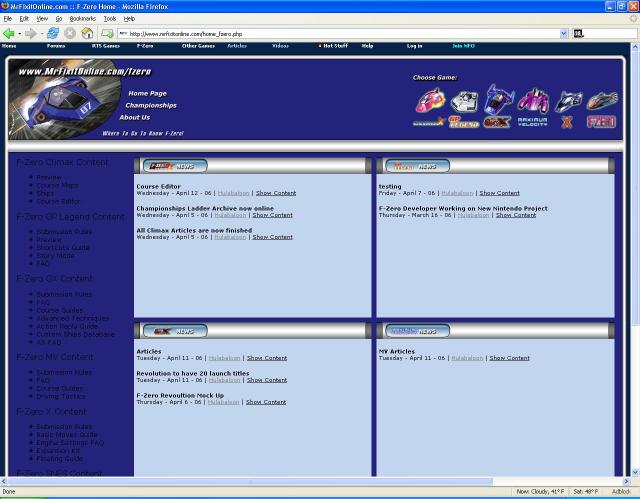Image resolution: width=640 pixels, height=499 pixels.
Task: Click the GX News header badge
Action: tap(175, 331)
